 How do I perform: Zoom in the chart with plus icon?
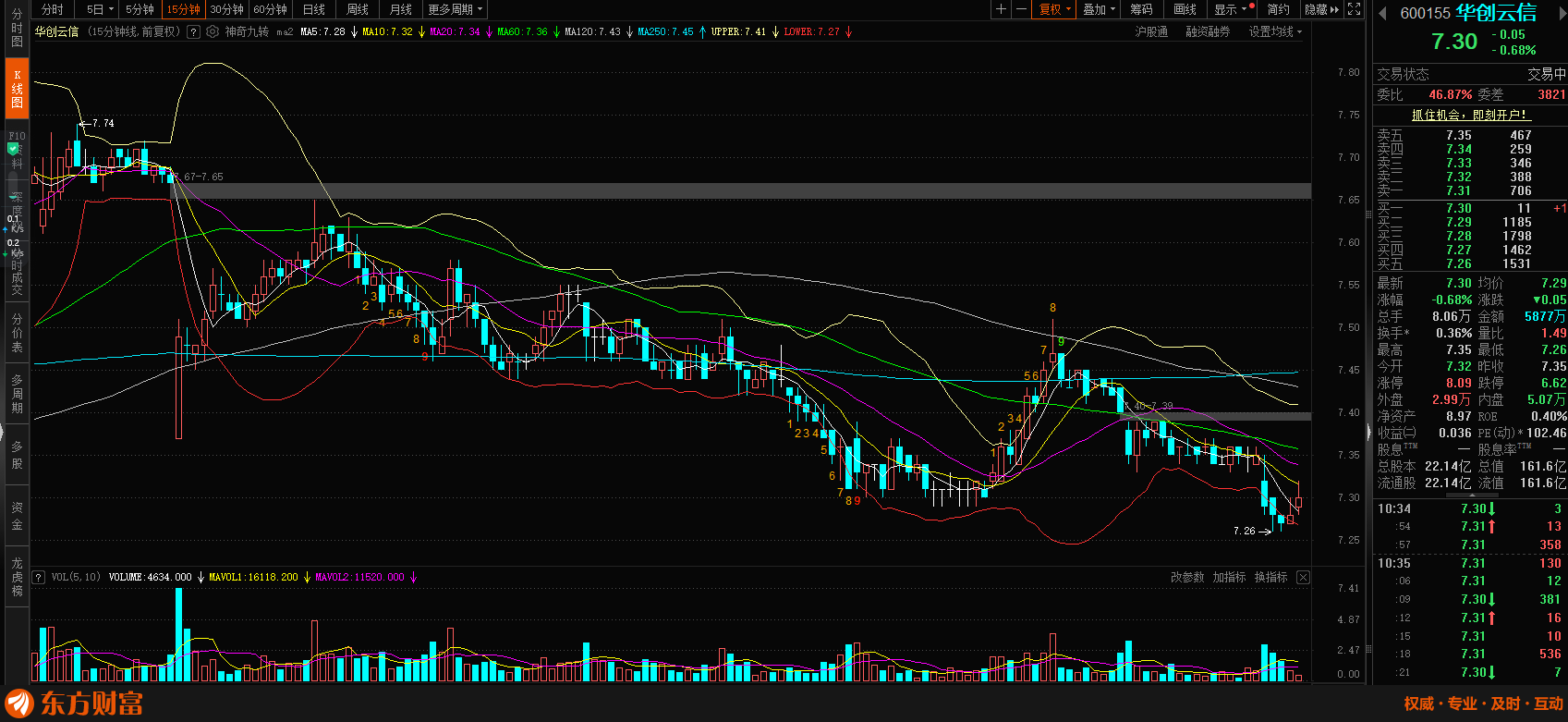point(1001,9)
